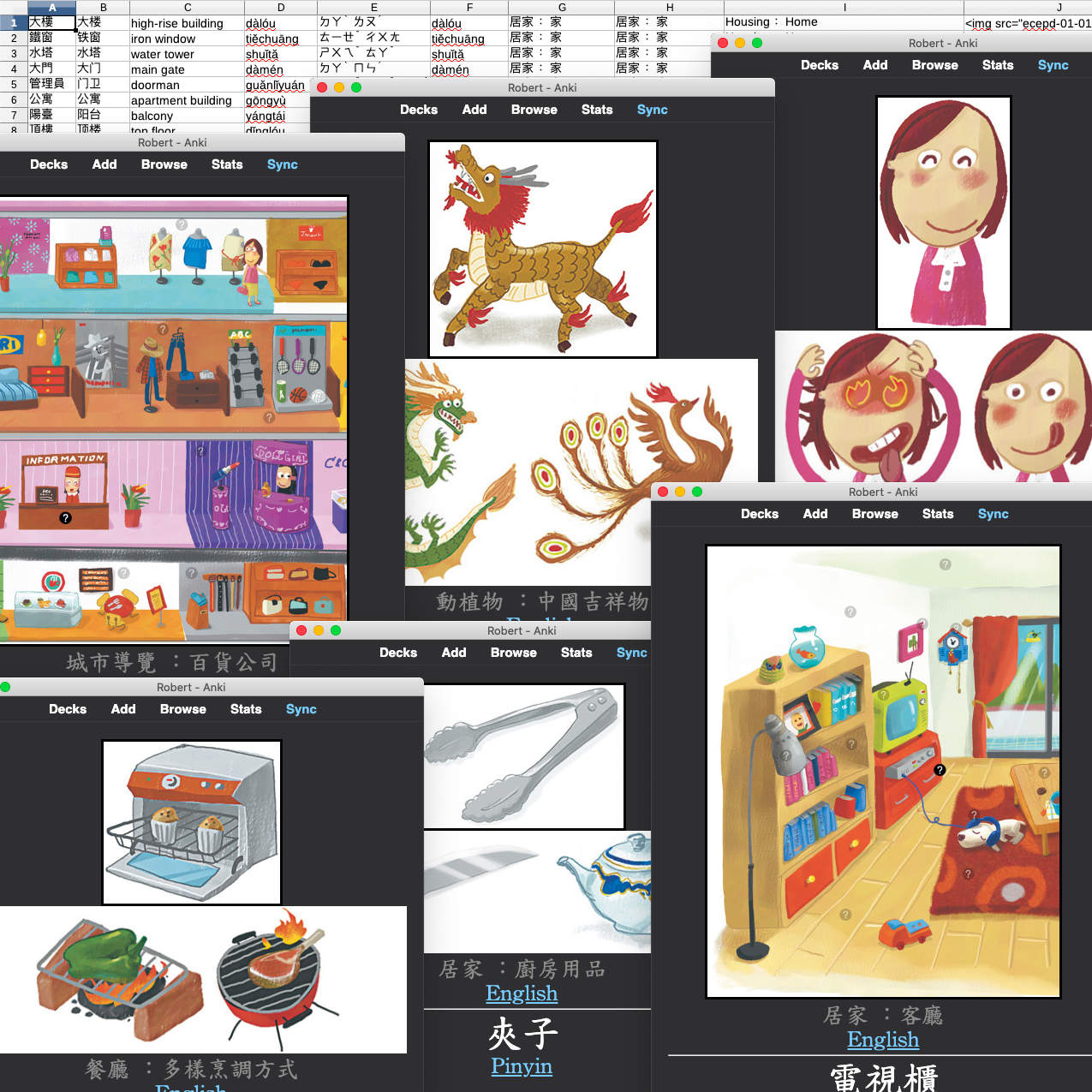Click the question-mark hotspot on the green TV
The width and height of the screenshot is (1092, 1092).
[882, 695]
